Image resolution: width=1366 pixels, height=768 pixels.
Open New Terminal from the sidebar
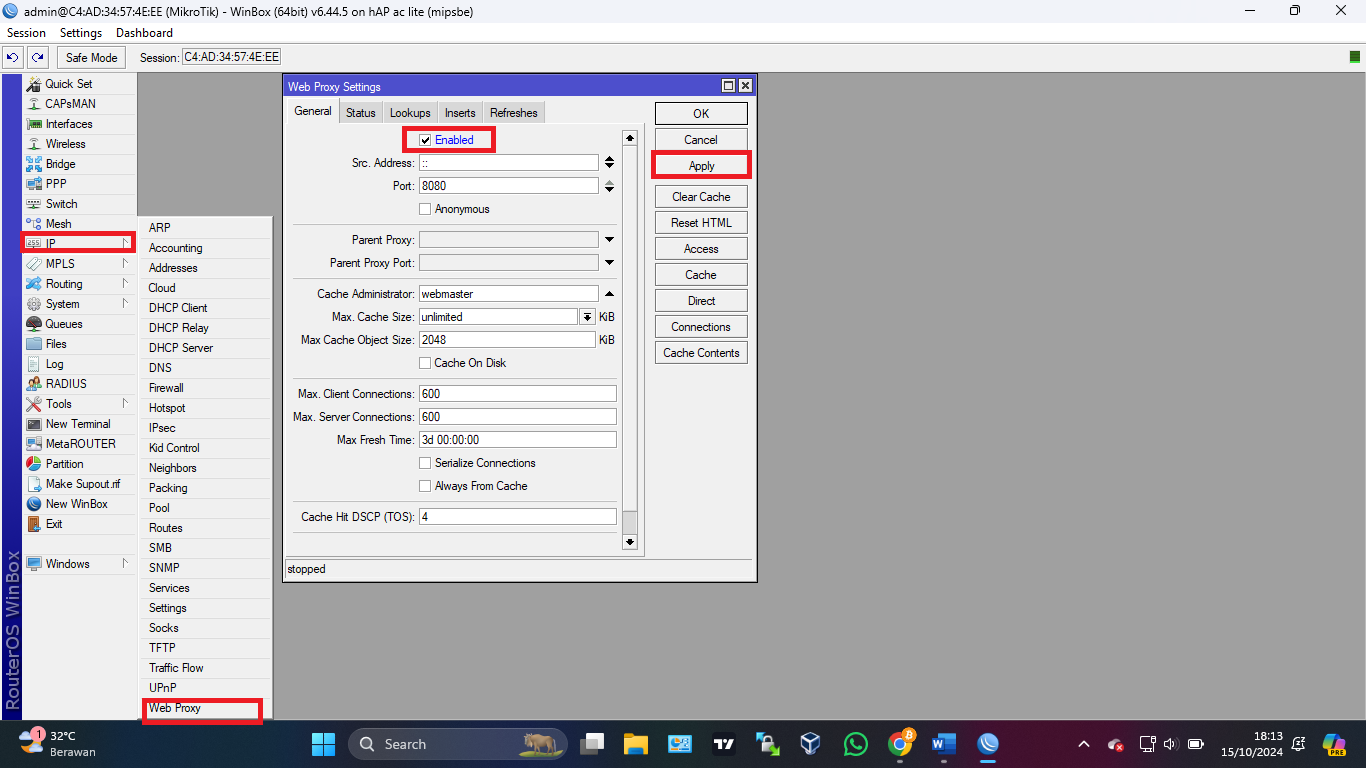[x=78, y=424]
